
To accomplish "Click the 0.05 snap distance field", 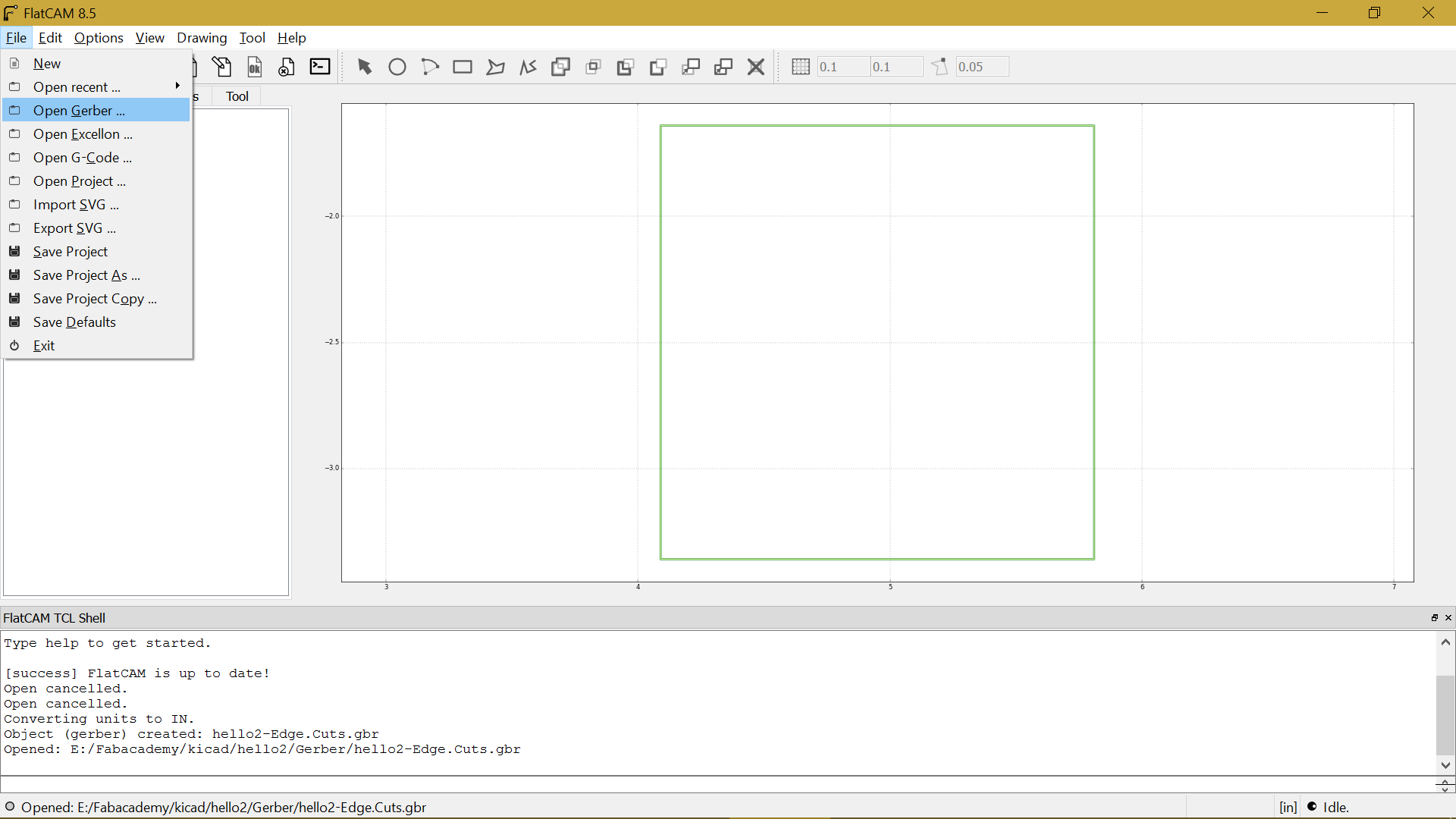I will pyautogui.click(x=982, y=67).
